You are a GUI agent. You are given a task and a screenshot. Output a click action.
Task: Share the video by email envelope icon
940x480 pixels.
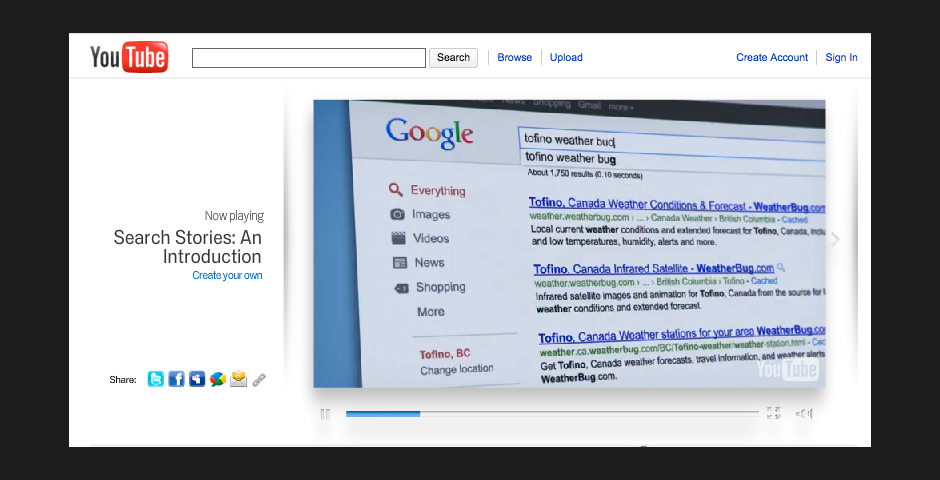(239, 379)
